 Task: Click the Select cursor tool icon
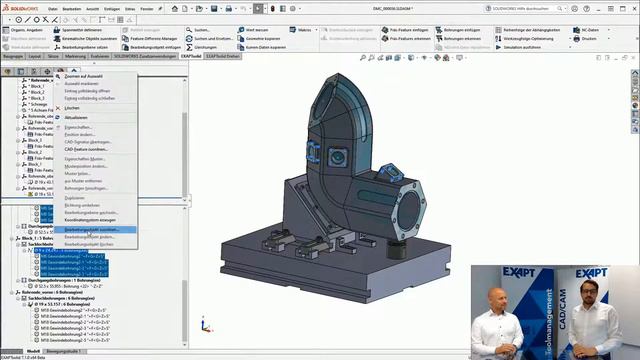[258, 9]
